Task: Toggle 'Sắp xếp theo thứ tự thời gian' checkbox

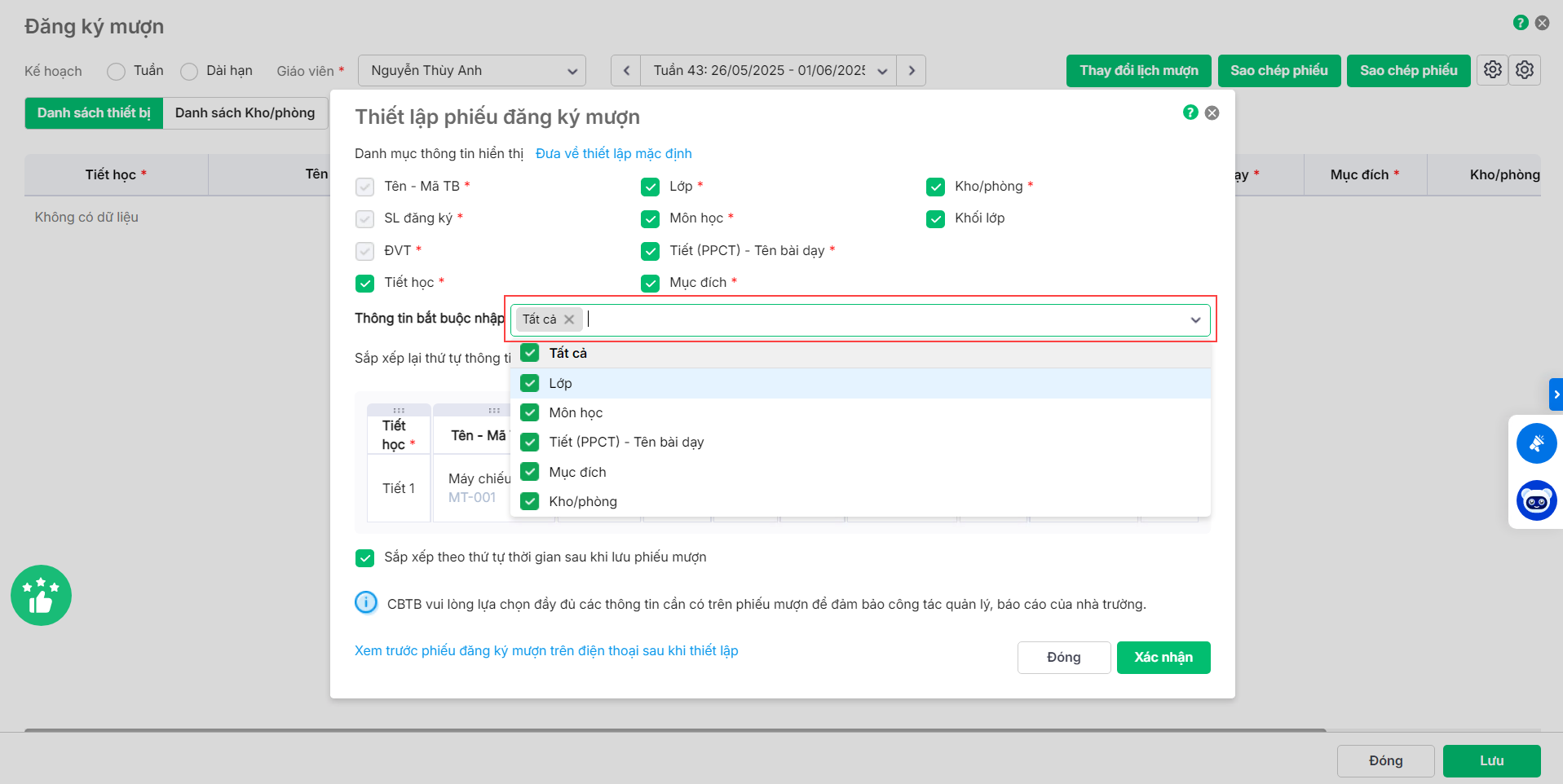Action: click(364, 558)
